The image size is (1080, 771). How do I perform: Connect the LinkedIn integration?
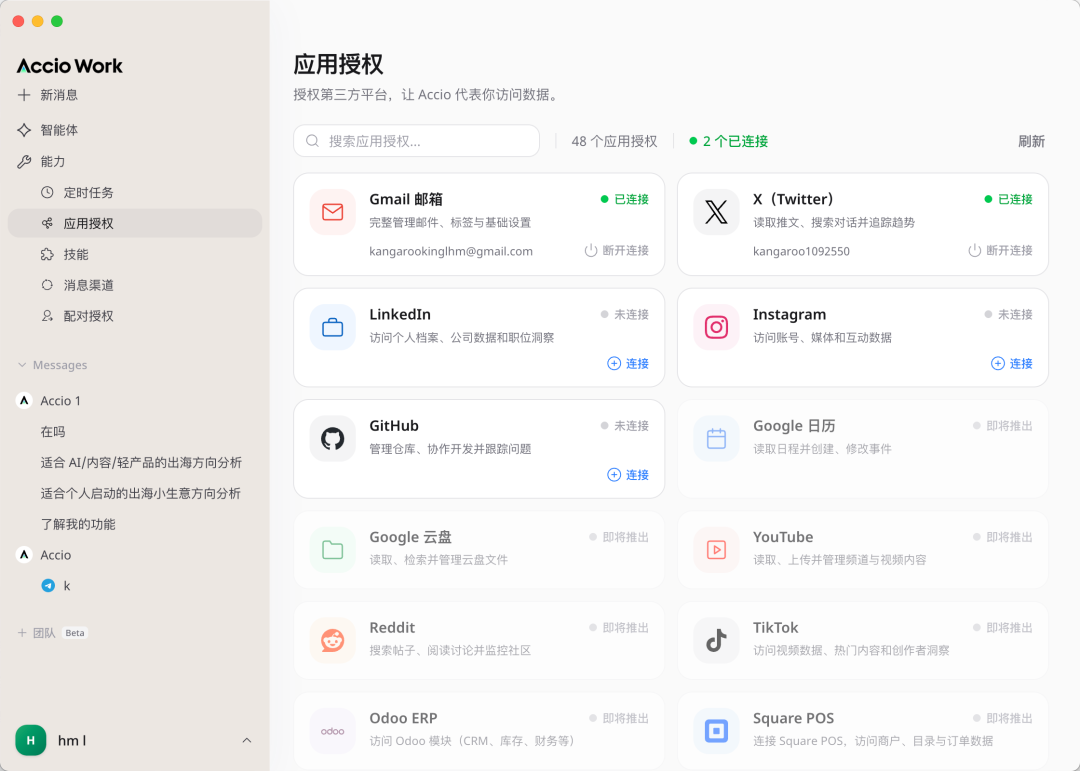(x=628, y=363)
